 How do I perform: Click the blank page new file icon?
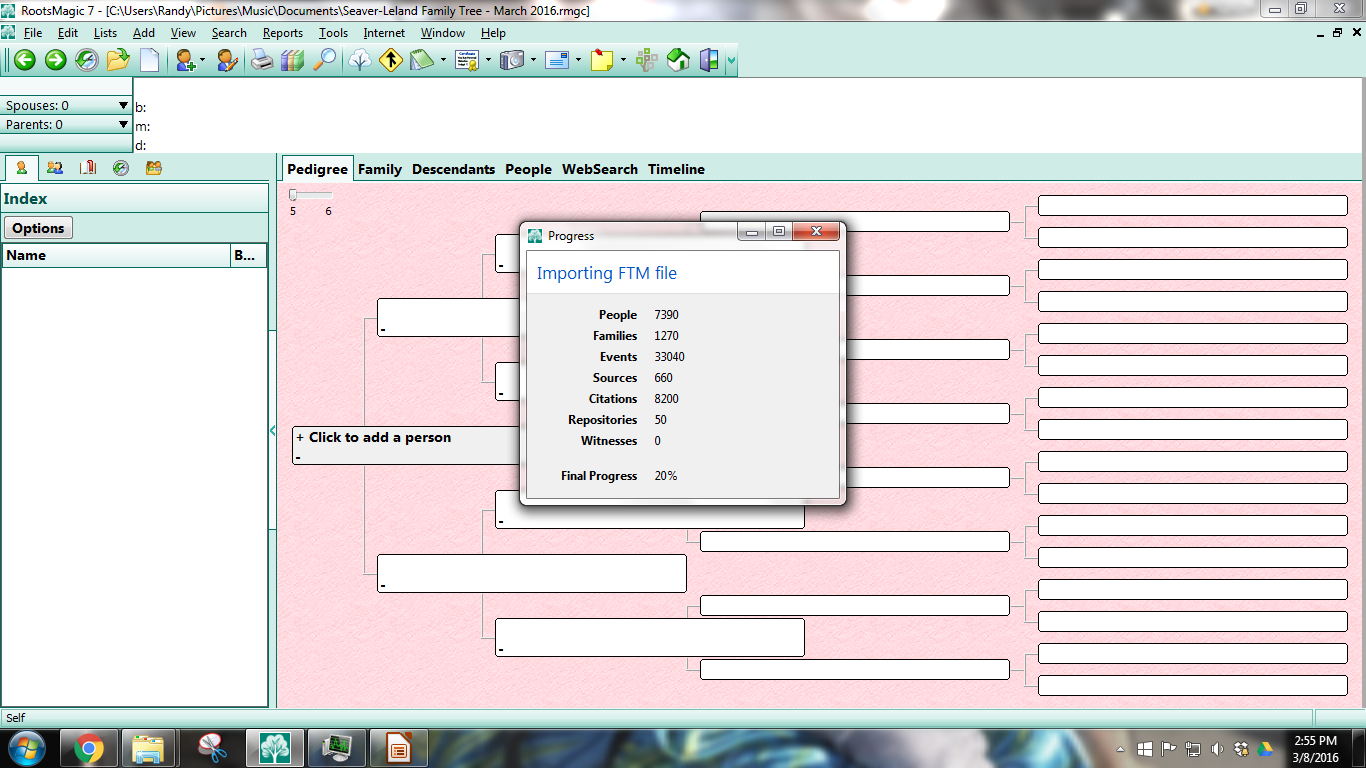click(149, 60)
